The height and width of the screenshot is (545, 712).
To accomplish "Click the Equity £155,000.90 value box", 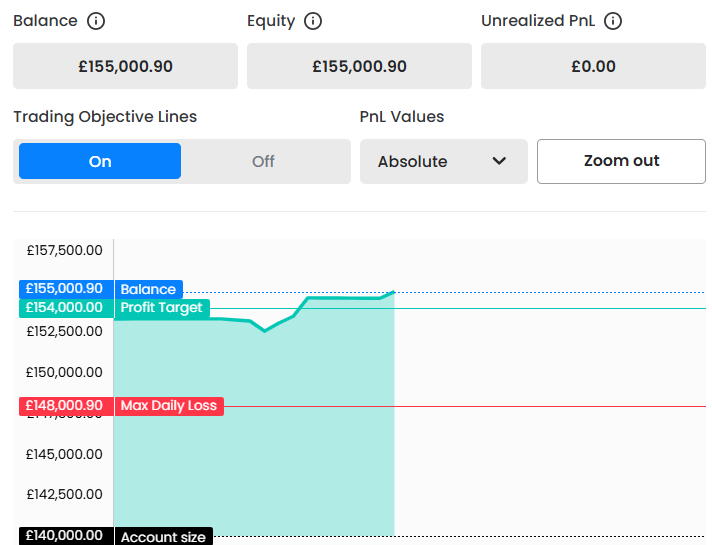I will (359, 67).
